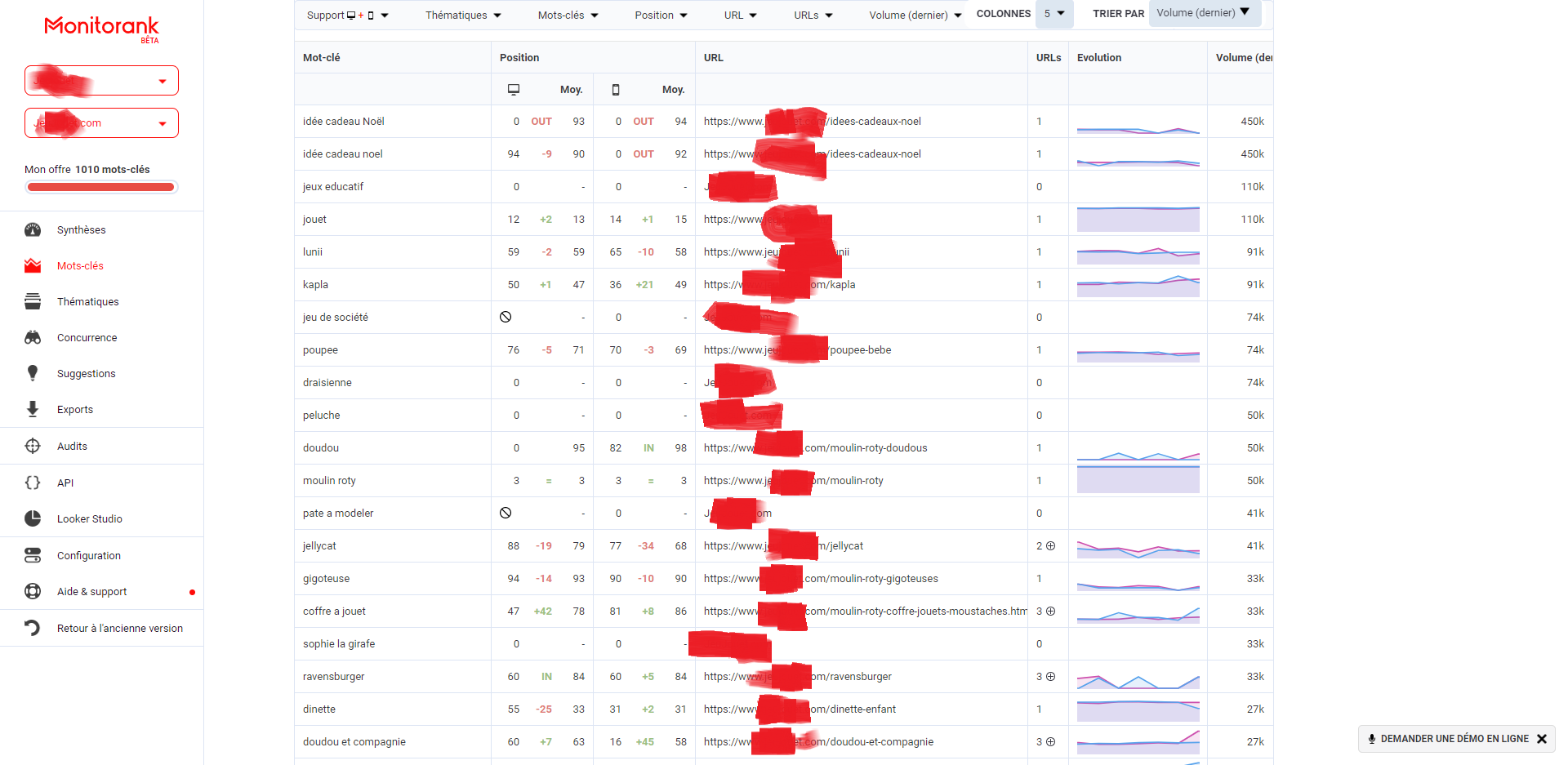Select Mots-clés in the sidebar menu

tap(80, 265)
